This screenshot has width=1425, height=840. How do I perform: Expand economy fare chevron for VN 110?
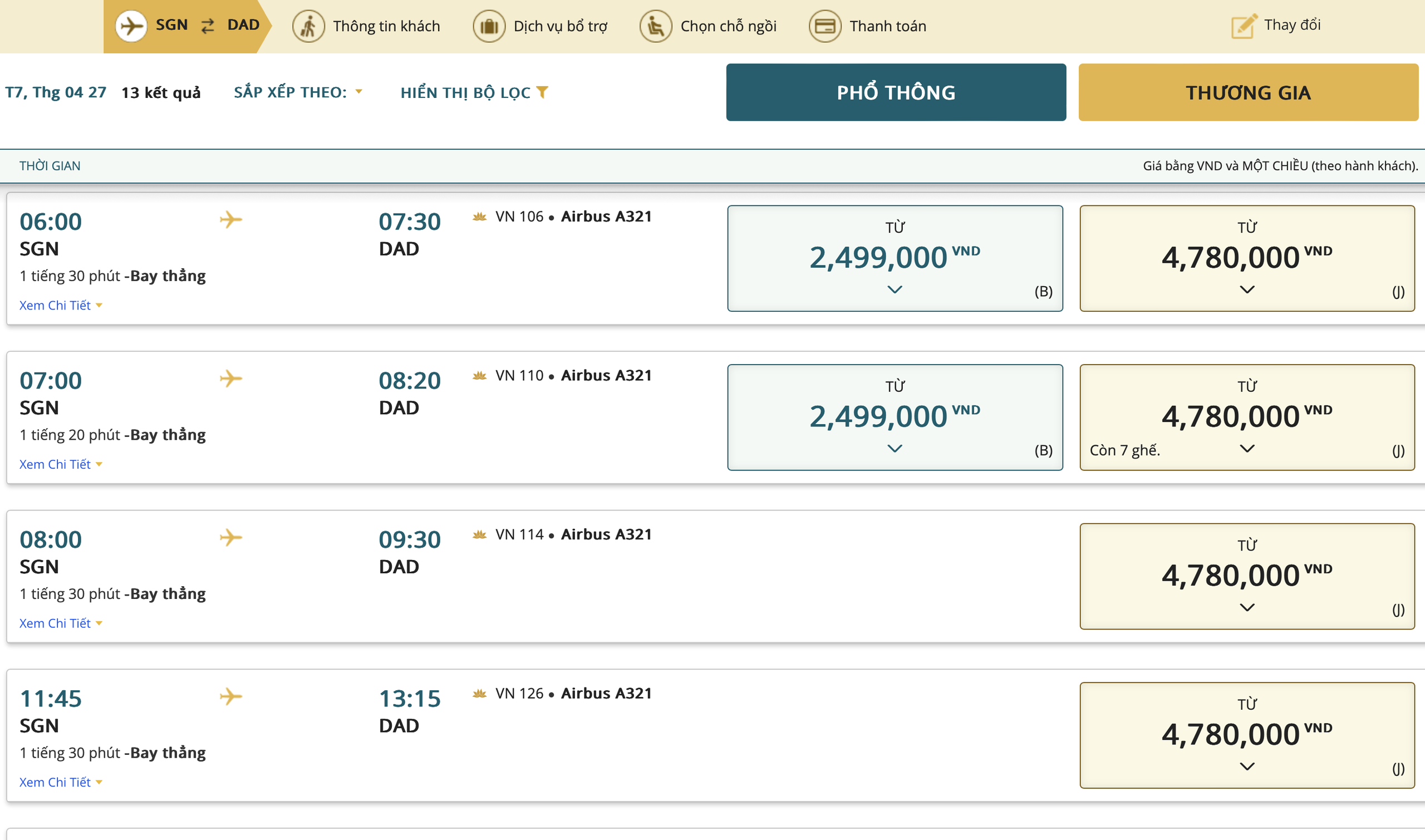click(x=895, y=448)
